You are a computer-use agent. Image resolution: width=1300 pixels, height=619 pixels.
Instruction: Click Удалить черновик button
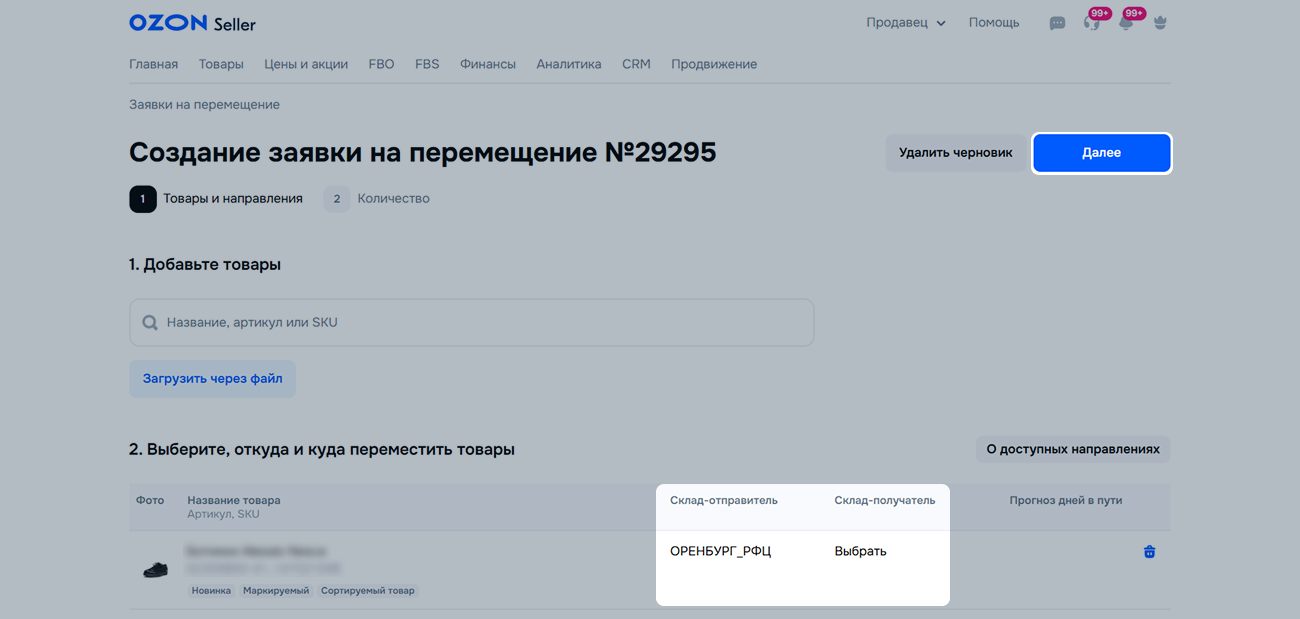click(x=955, y=153)
